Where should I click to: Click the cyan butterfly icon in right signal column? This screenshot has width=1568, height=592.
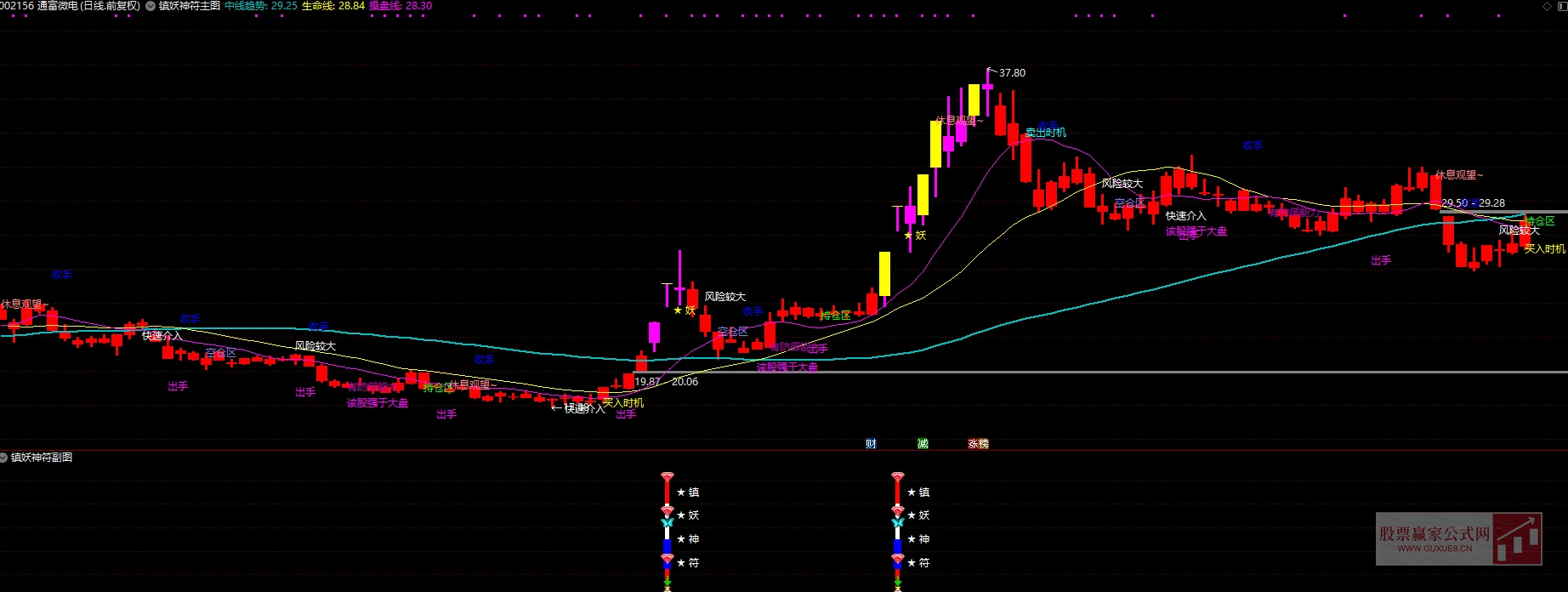coord(898,522)
